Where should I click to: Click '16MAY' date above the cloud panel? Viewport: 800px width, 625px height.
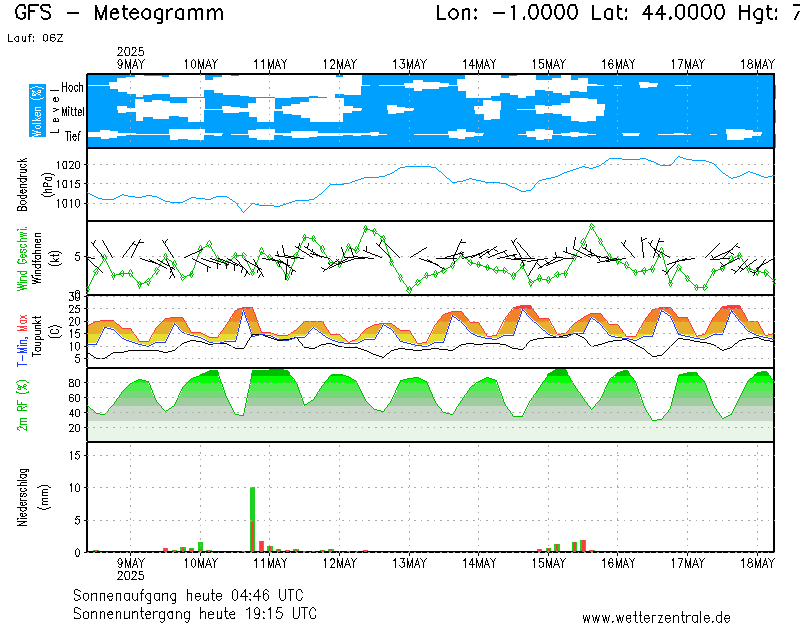click(x=618, y=65)
